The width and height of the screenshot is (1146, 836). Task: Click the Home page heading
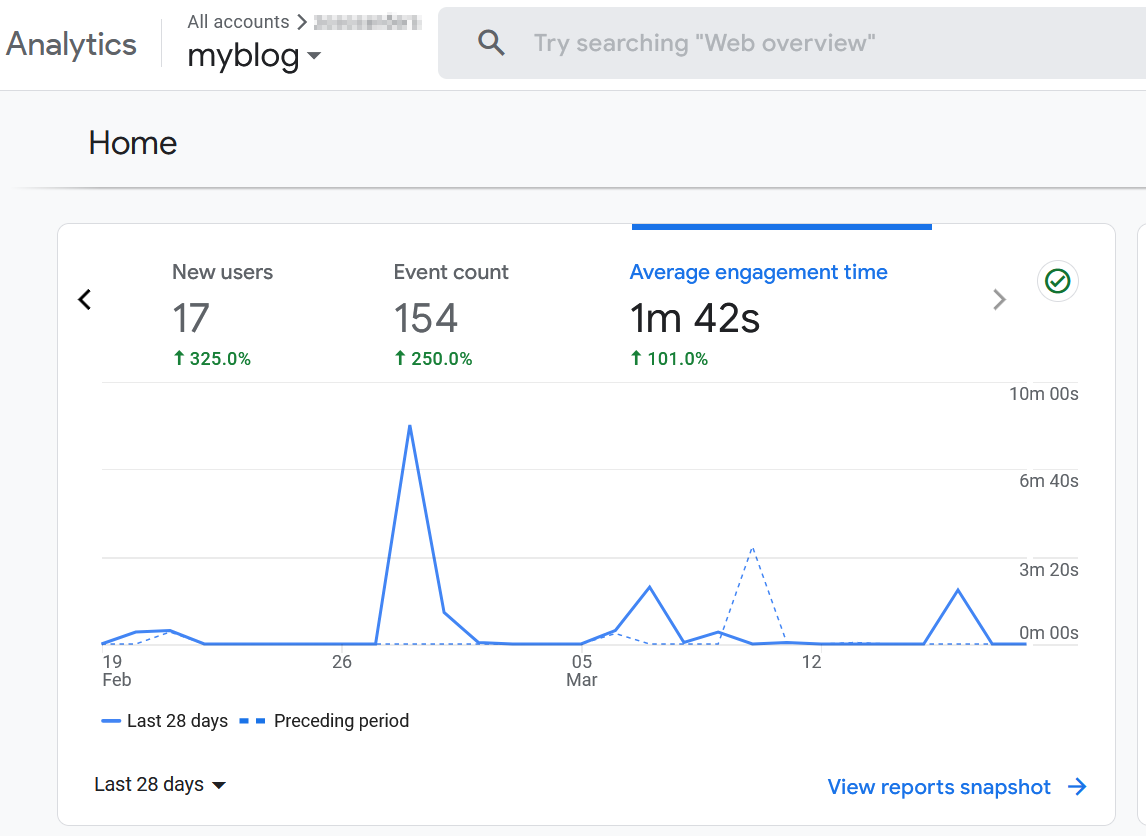pos(132,143)
